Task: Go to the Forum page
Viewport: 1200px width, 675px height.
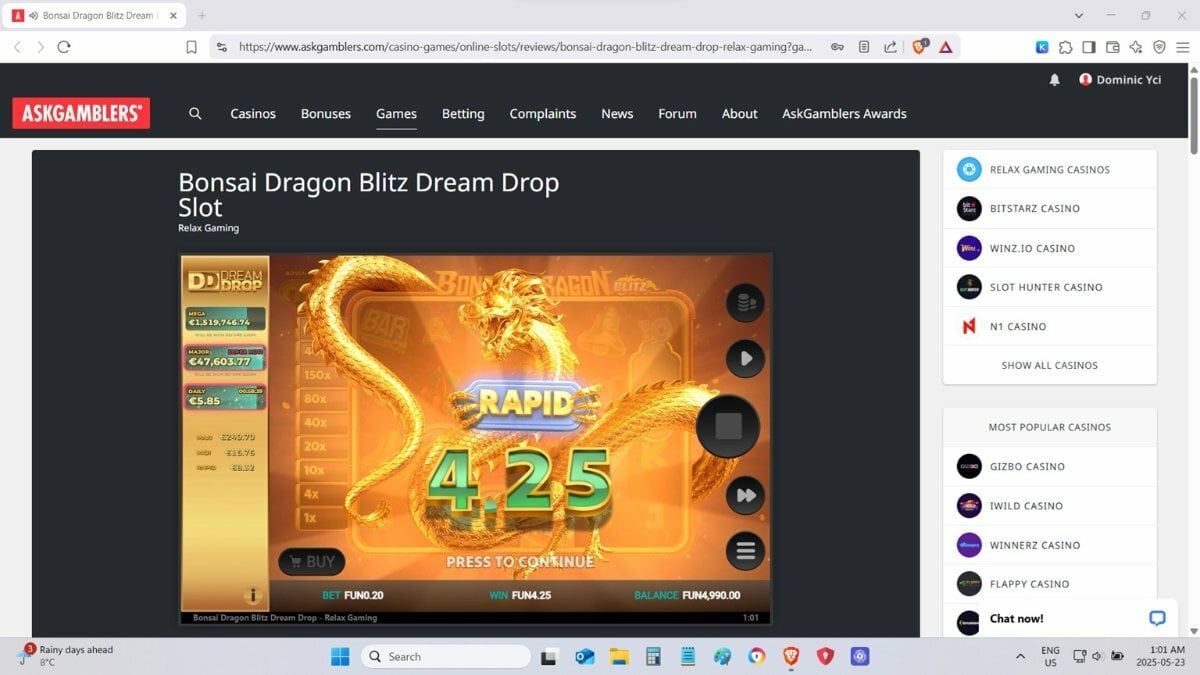Action: 677,113
